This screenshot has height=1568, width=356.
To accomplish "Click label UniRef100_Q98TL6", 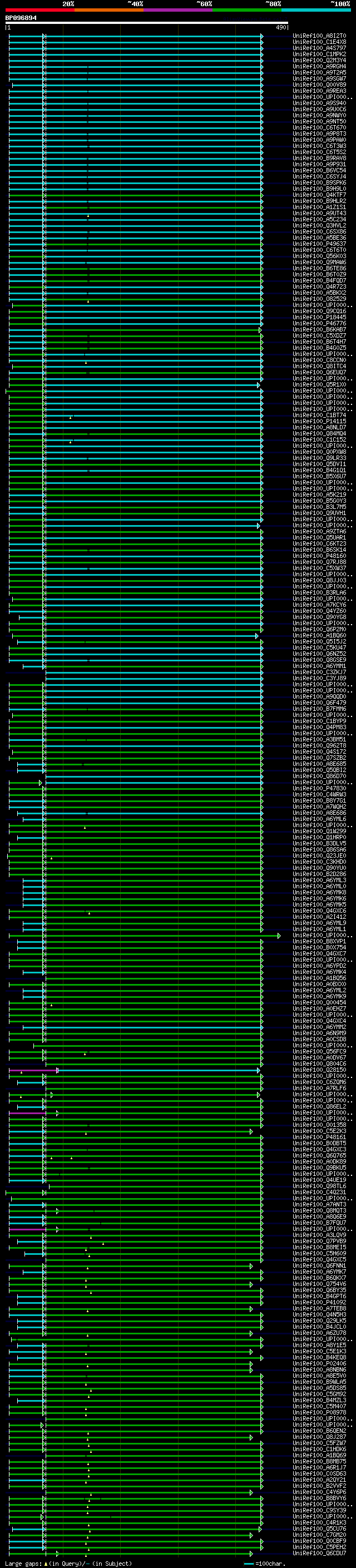I will tap(319, 1186).
